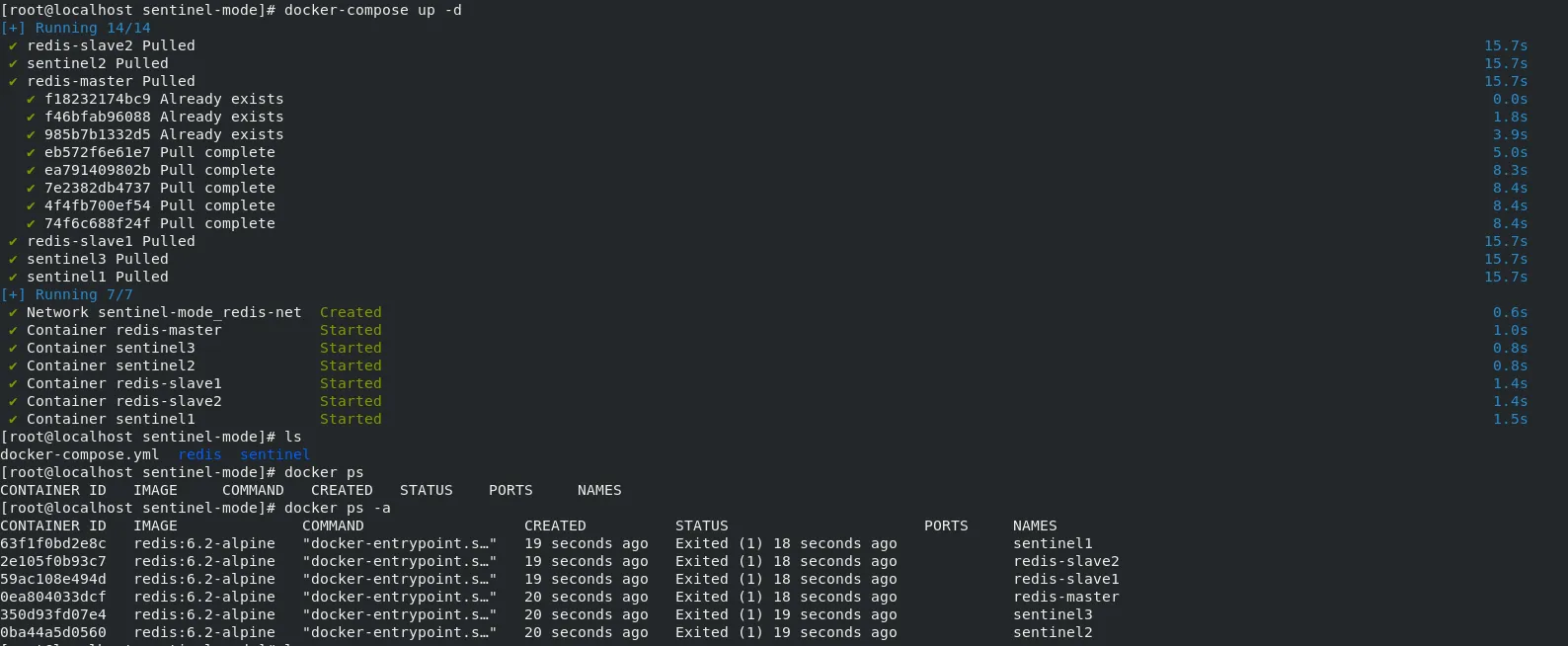Click container ID 350d93fd07e4
This screenshot has width=1568, height=646.
[53, 614]
